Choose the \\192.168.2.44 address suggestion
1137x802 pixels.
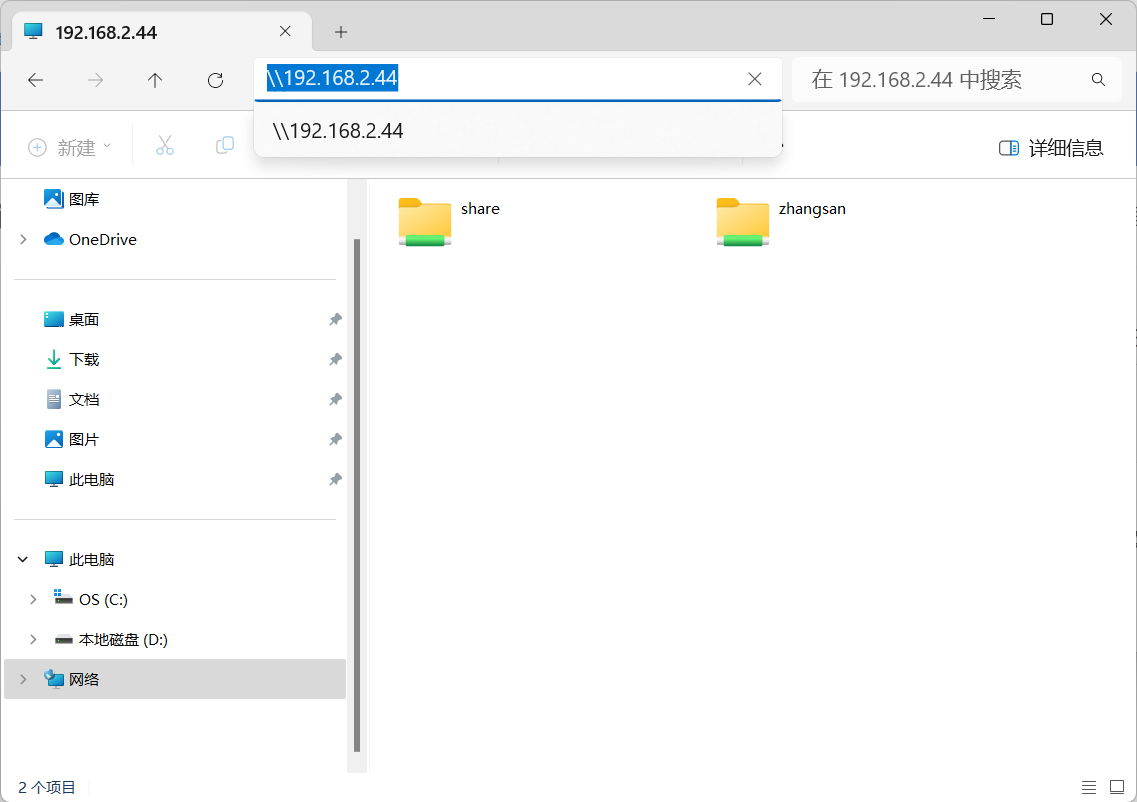[x=338, y=131]
